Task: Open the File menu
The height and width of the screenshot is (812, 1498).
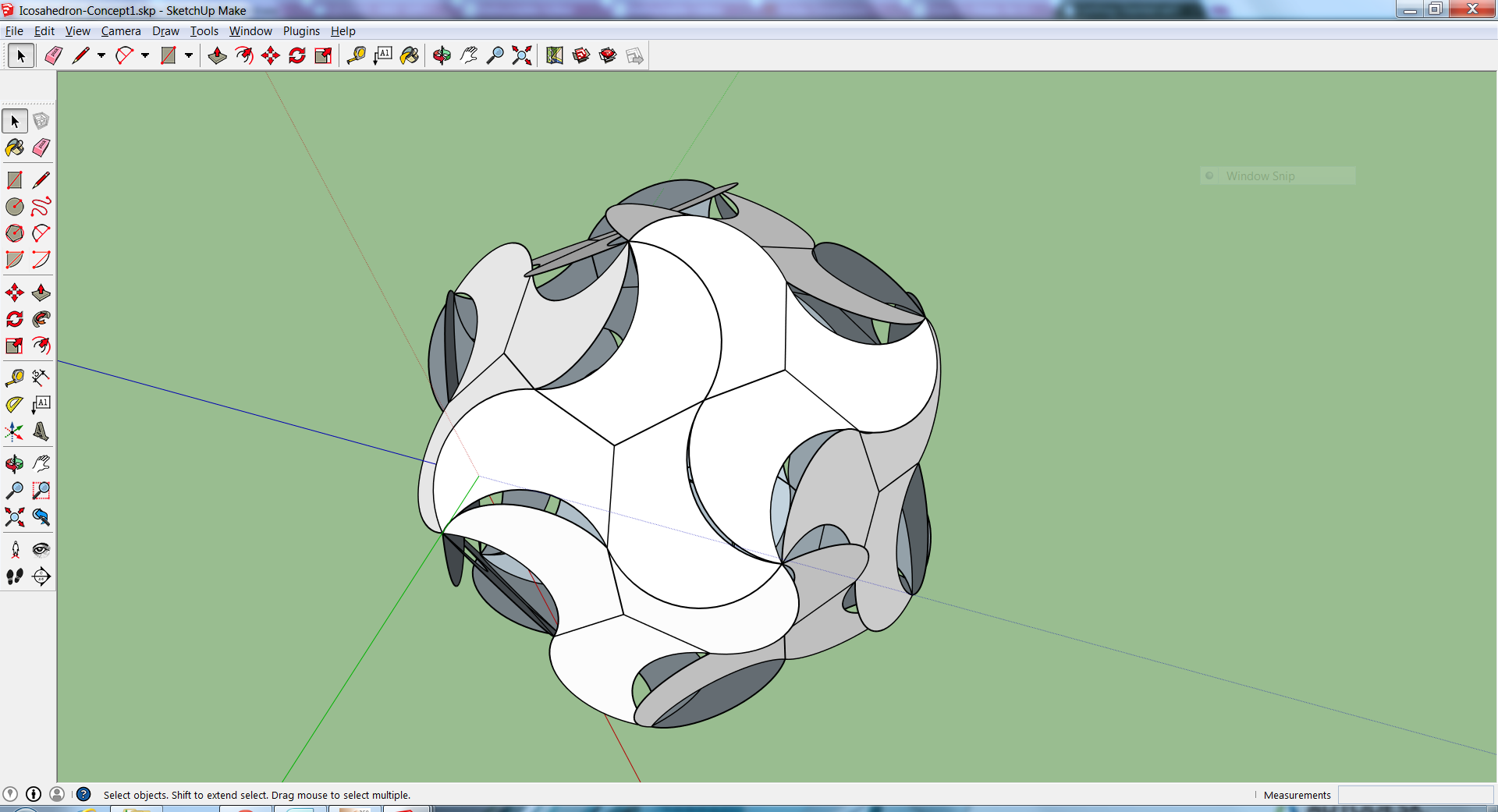Action: click(x=14, y=31)
